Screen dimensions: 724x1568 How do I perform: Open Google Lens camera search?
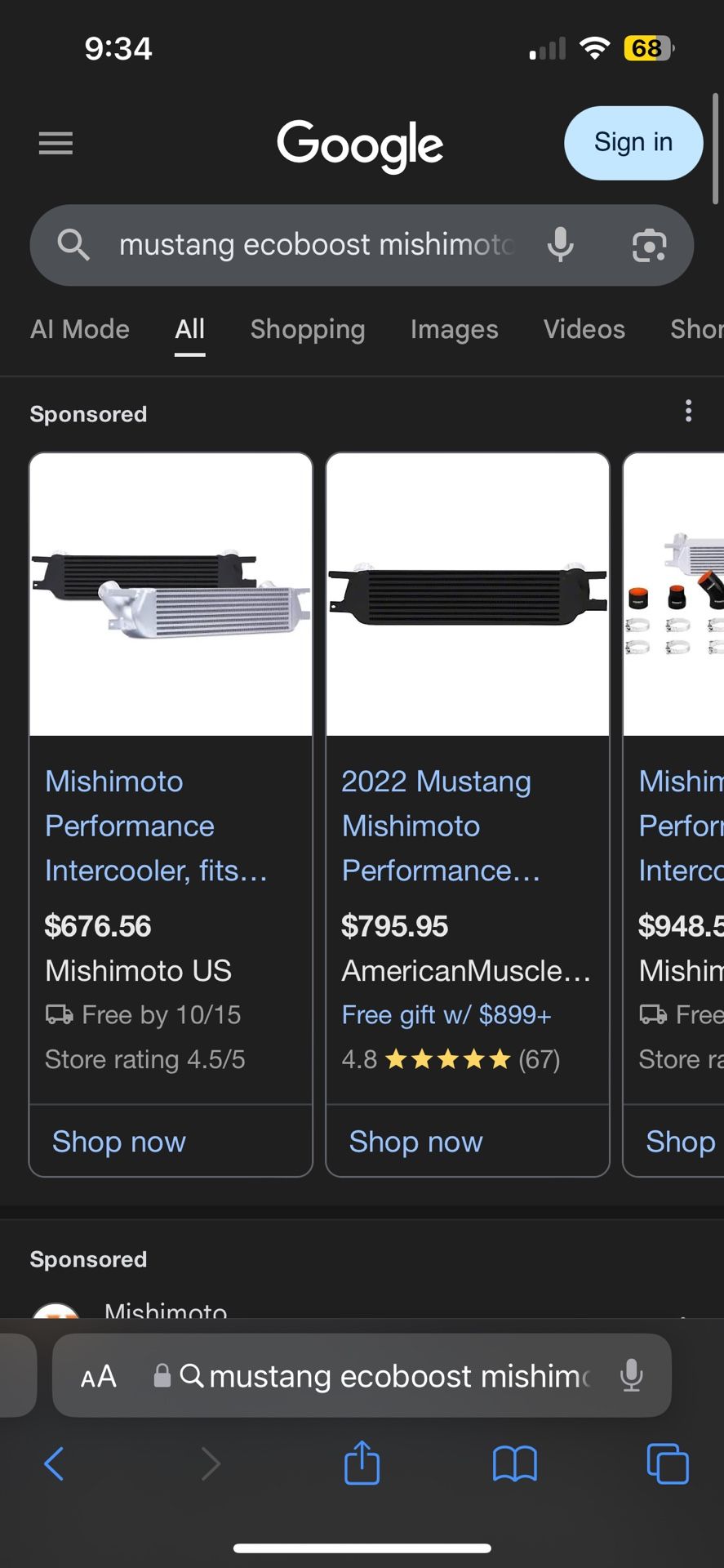(649, 245)
